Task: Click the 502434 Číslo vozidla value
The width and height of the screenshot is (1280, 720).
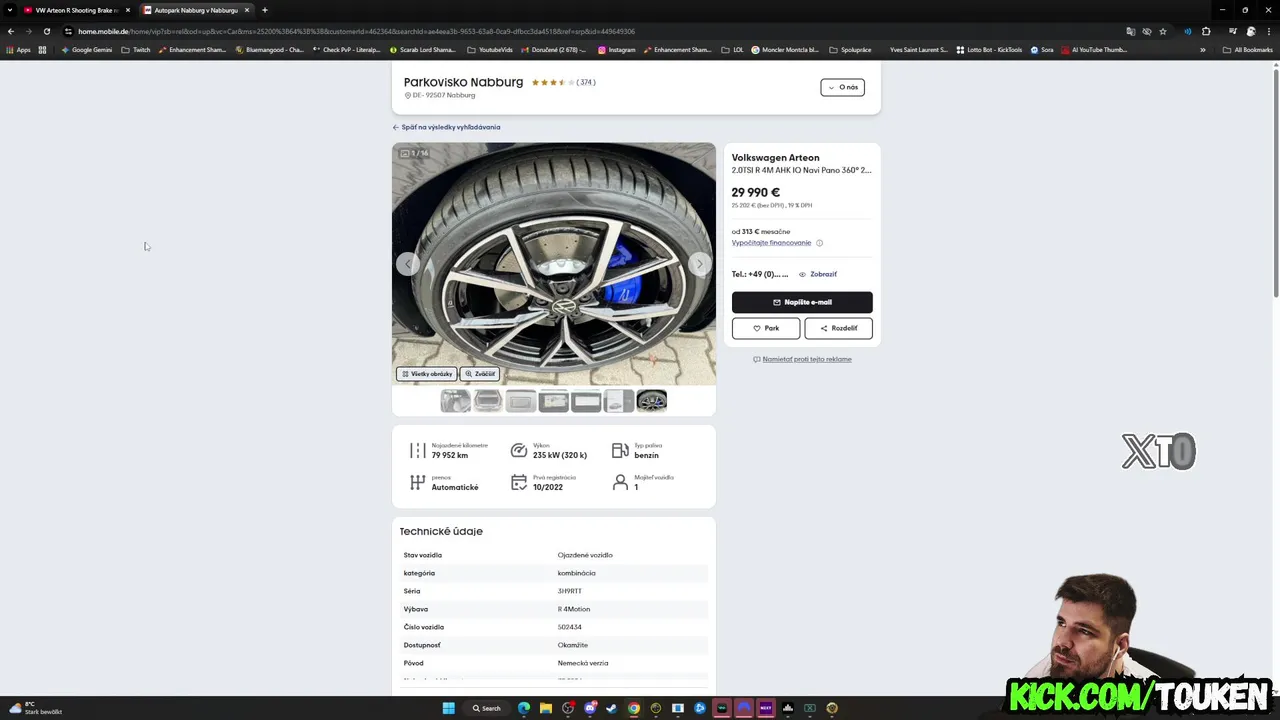Action: coord(569,627)
